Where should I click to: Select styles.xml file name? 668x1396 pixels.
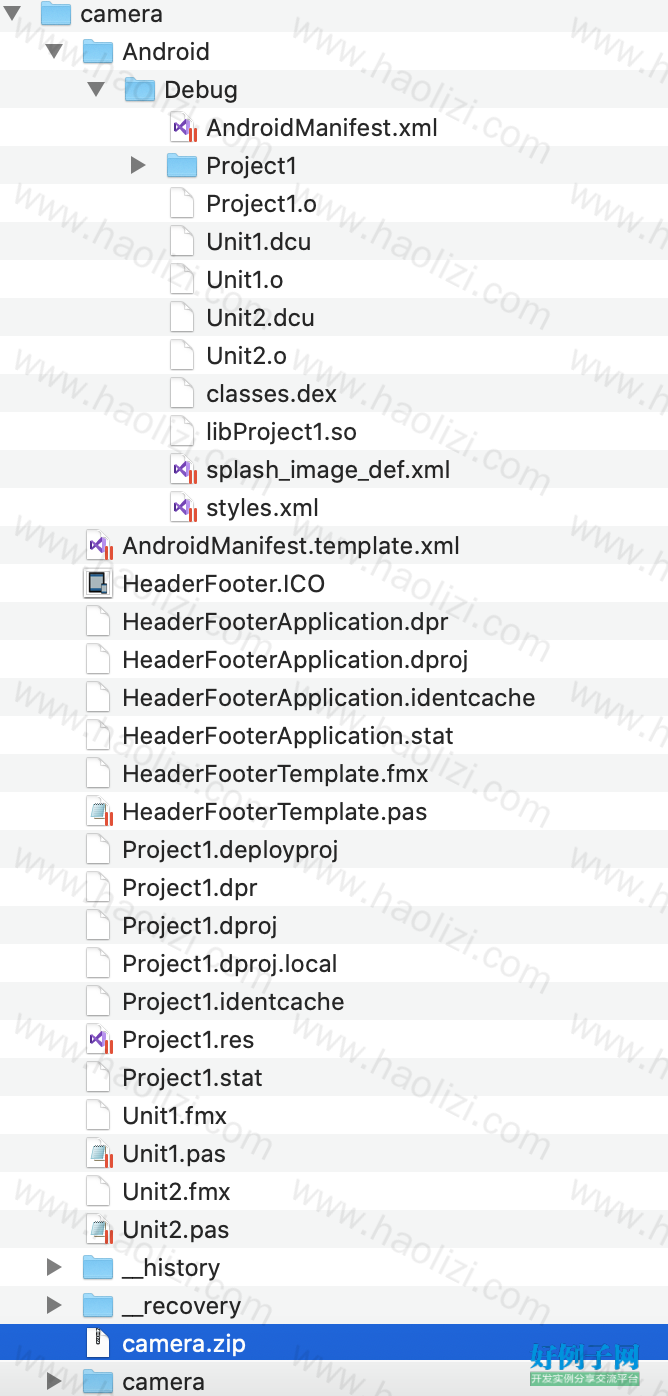(x=262, y=508)
